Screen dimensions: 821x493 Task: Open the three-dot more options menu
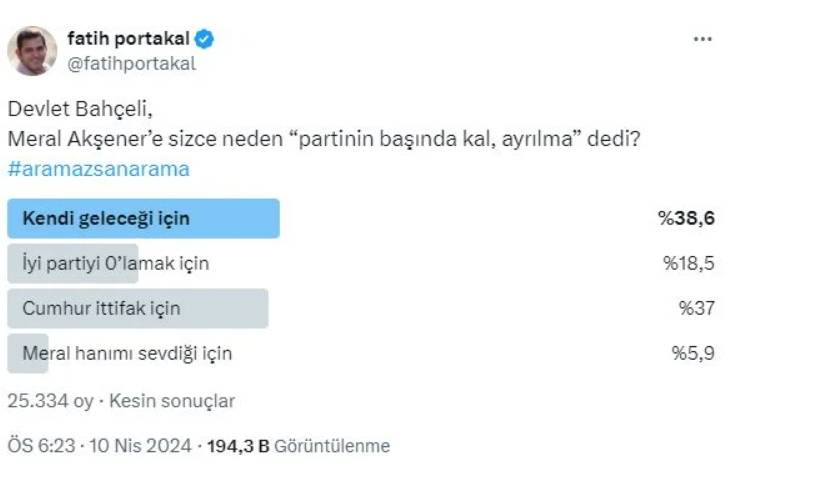pyautogui.click(x=702, y=39)
